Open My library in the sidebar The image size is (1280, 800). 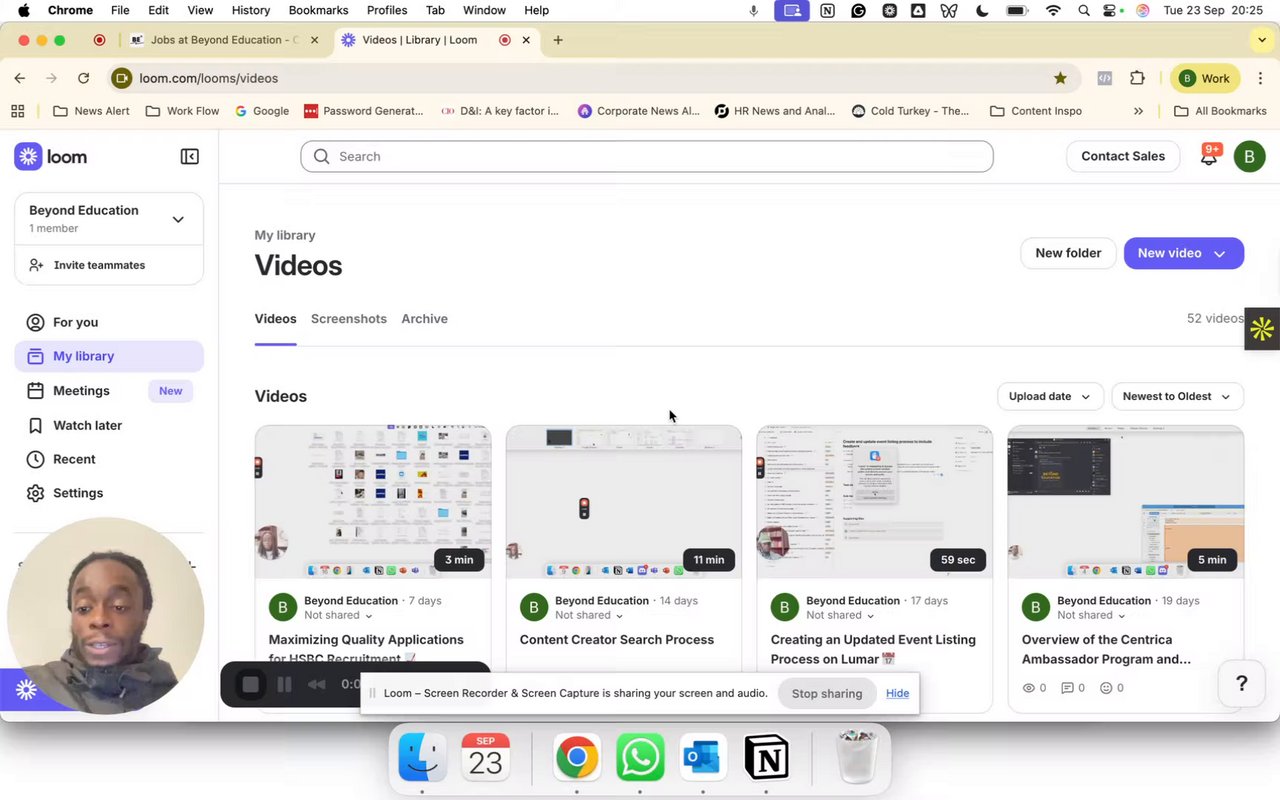tap(109, 356)
